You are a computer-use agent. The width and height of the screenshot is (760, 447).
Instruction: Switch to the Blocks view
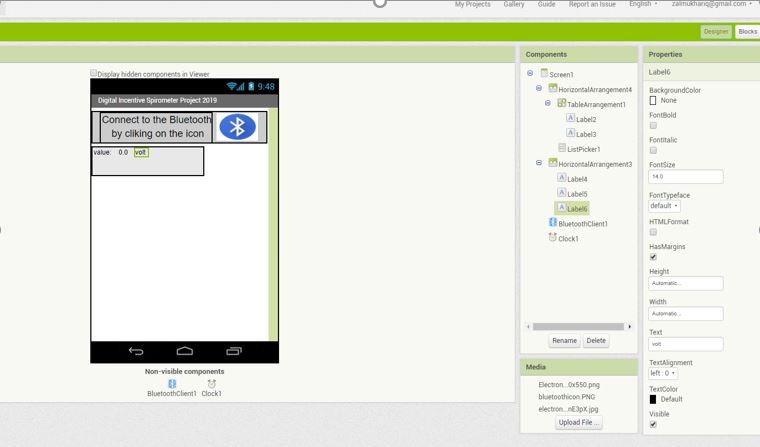(x=747, y=32)
